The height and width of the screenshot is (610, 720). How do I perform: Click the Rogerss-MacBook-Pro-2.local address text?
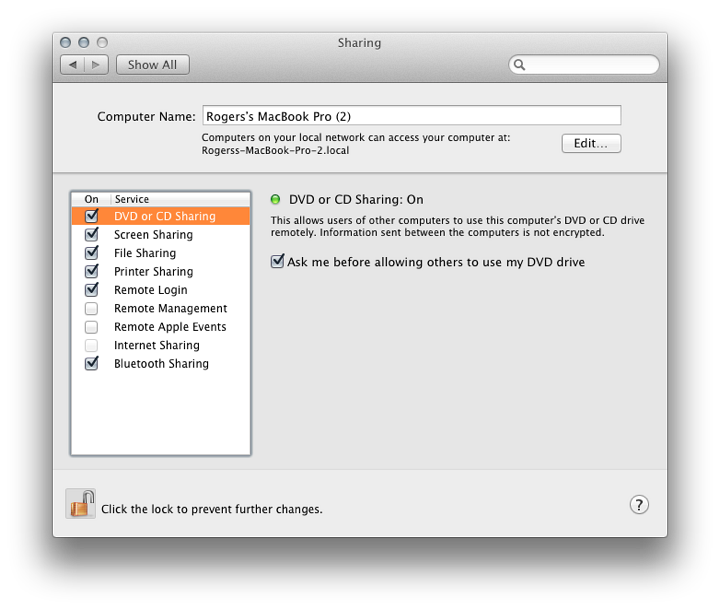coord(275,151)
